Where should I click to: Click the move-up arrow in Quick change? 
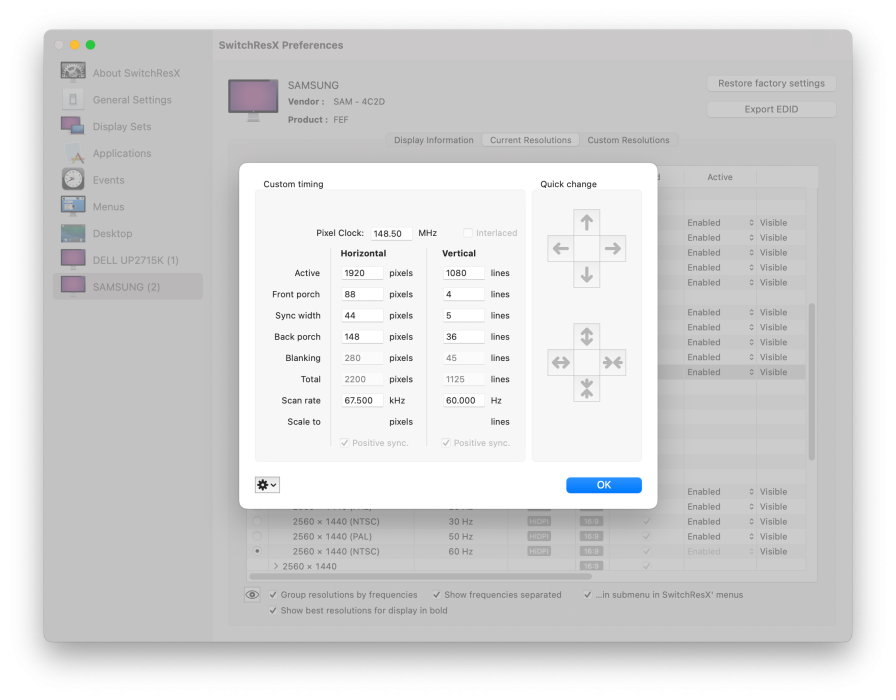pos(586,222)
